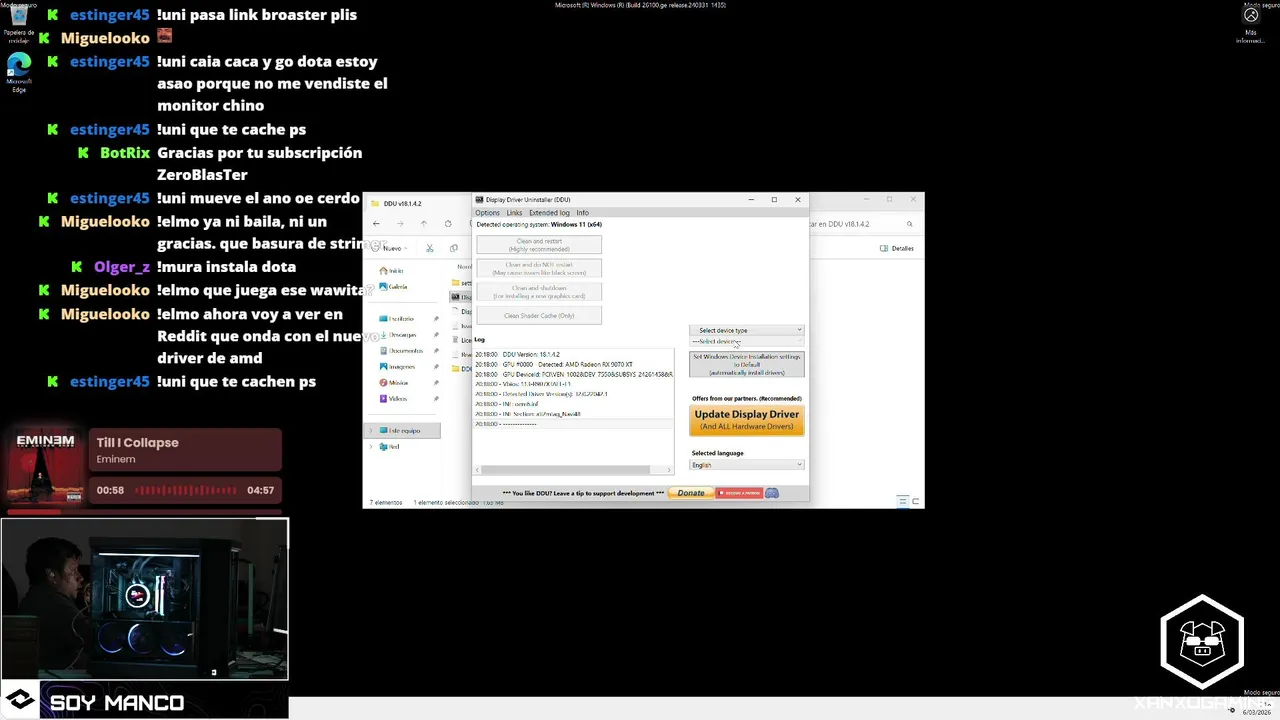Open Videos folder in Explorer sidebar
This screenshot has height=720, width=1280.
point(393,399)
